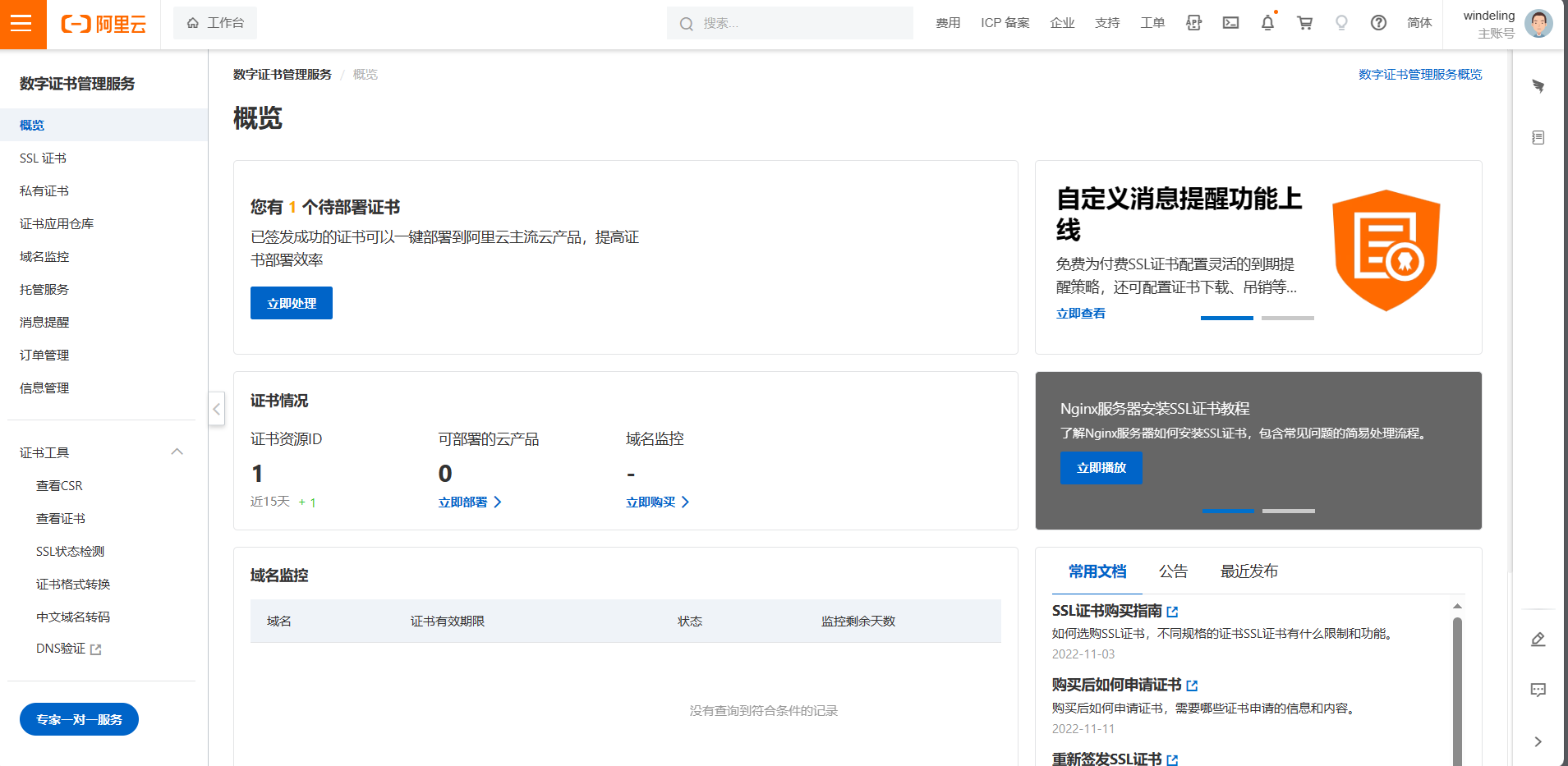Screen dimensions: 1568x766
Task: Open the 支持 menu
Action: pos(1107,23)
